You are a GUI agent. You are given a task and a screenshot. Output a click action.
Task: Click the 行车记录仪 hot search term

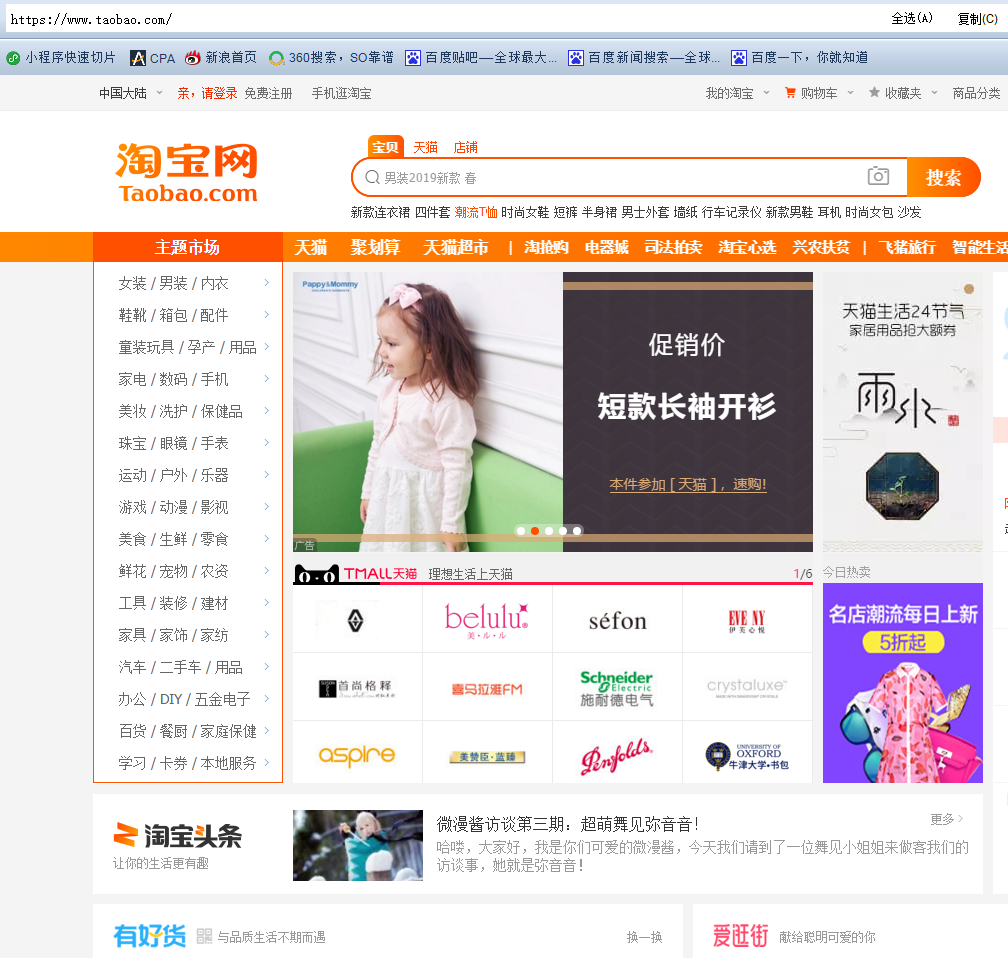point(731,212)
